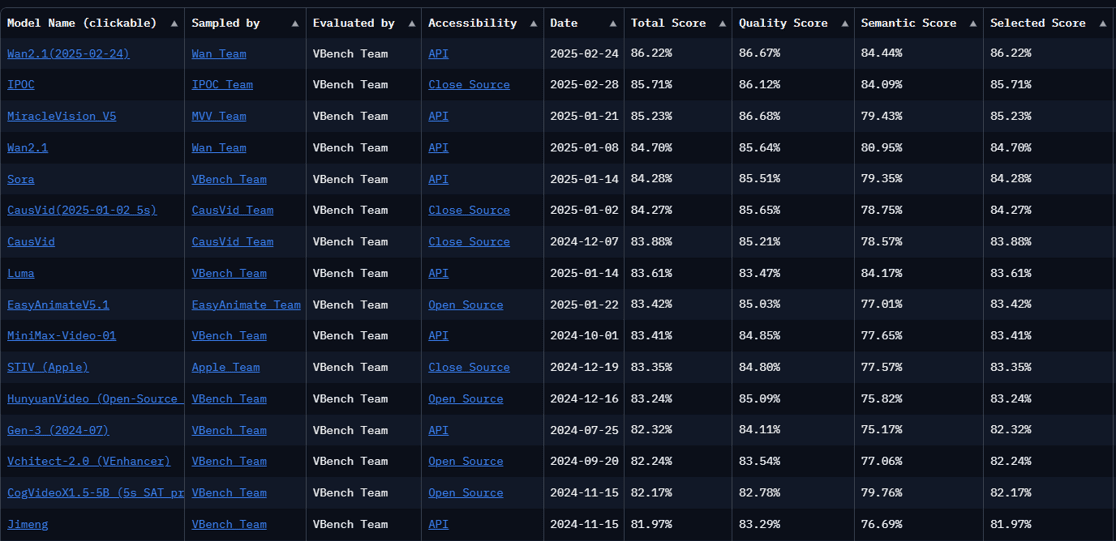
Task: Click the MVV Team sampler link
Action: [x=219, y=116]
